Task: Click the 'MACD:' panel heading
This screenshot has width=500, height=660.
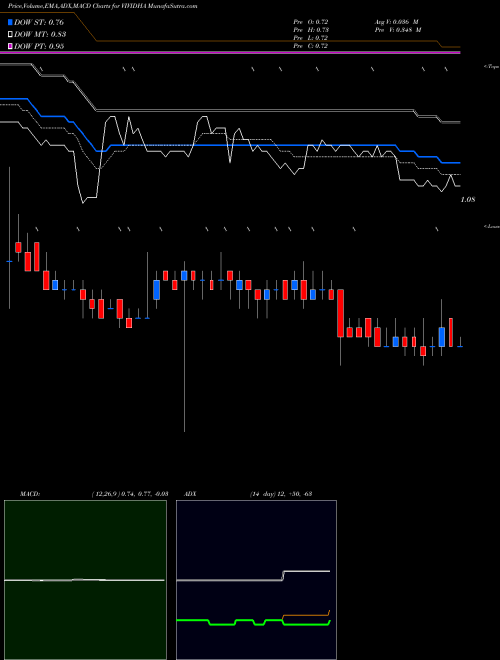Action: coord(30,494)
